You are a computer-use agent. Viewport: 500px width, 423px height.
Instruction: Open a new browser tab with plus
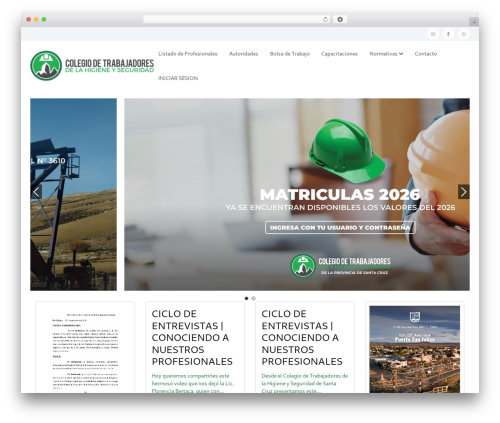pyautogui.click(x=474, y=22)
